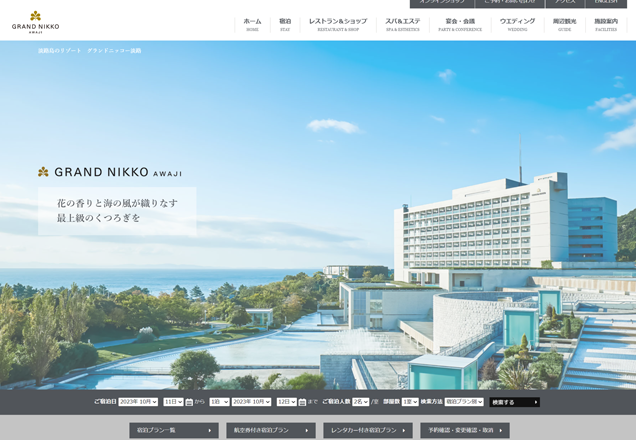Switch site to ENGLISH
The width and height of the screenshot is (636, 440).
(x=606, y=3)
